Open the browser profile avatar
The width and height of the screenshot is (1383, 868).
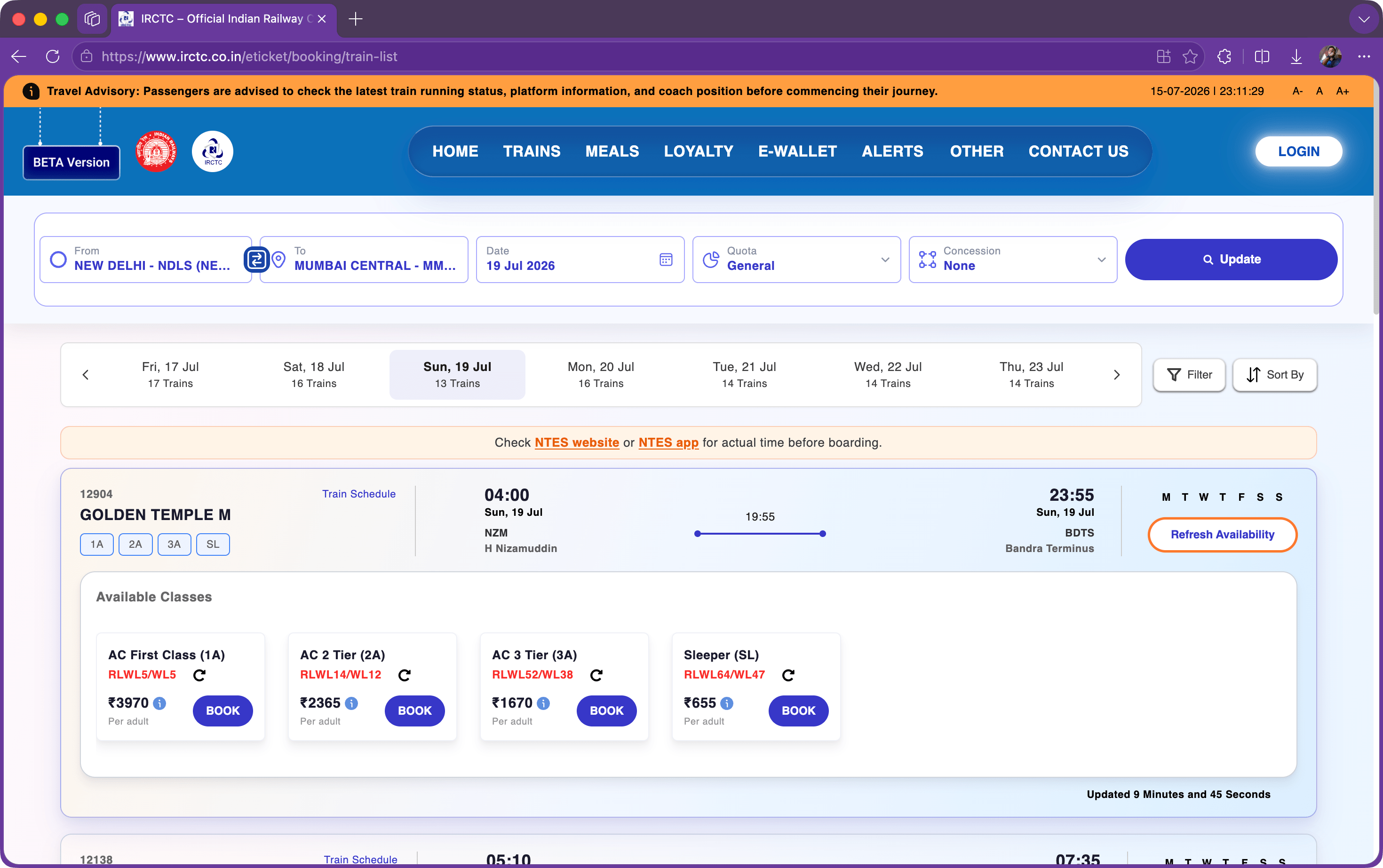[1330, 56]
